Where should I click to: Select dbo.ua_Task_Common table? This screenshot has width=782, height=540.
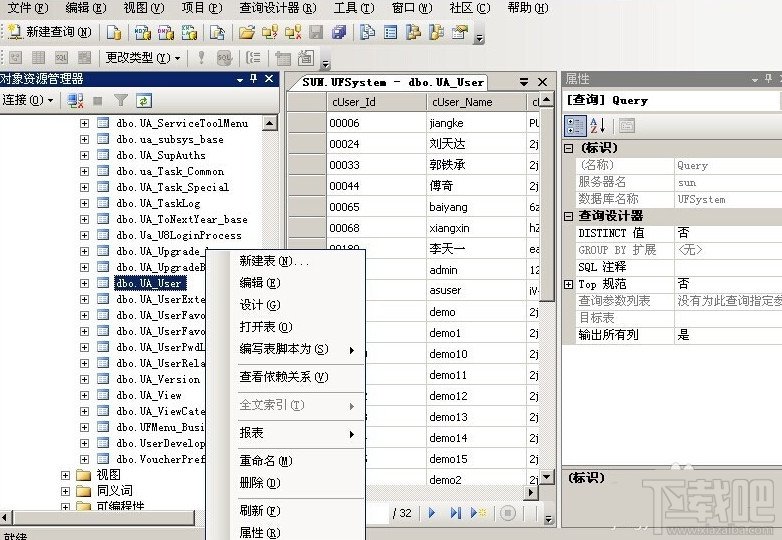coord(170,172)
